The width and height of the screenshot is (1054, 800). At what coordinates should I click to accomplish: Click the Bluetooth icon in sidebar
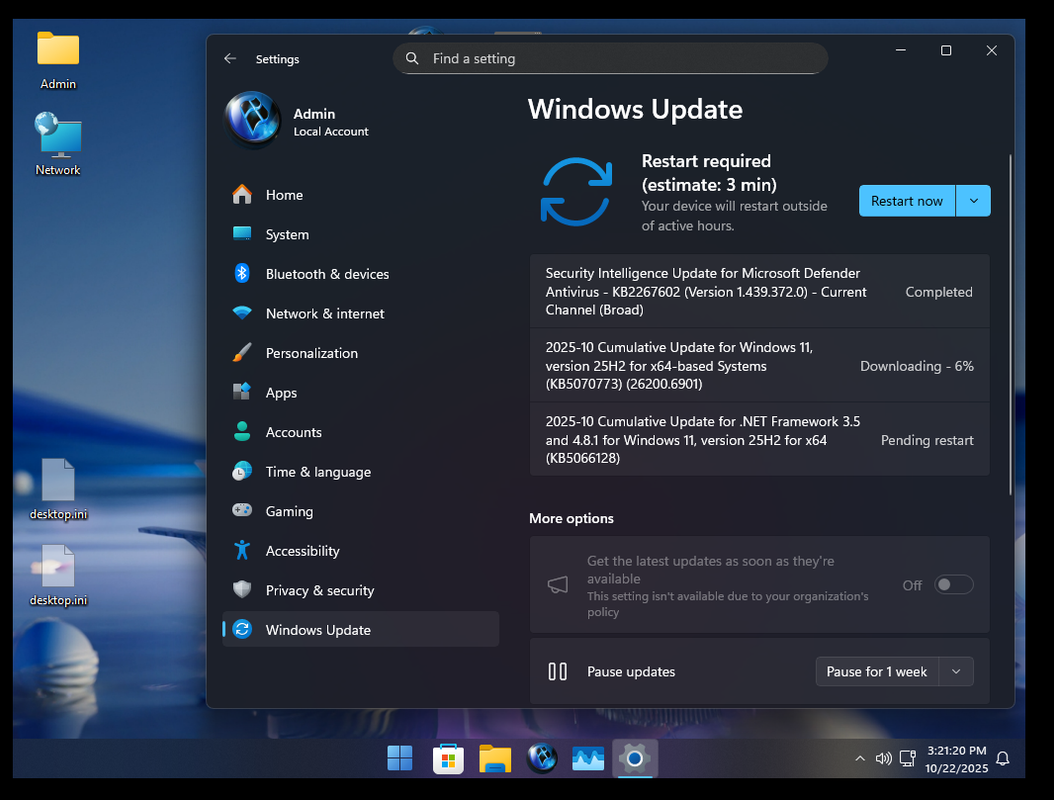242,273
